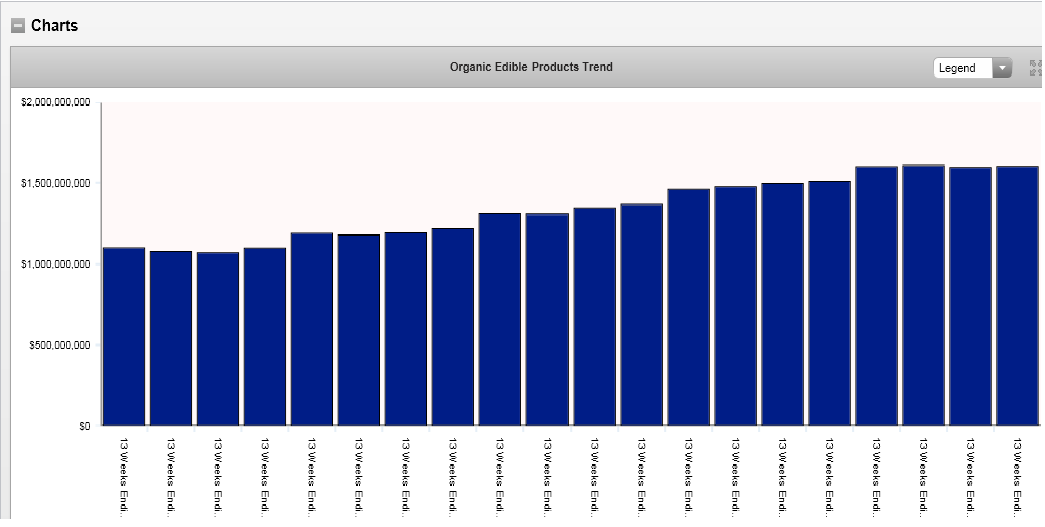Click the $0 axis label
The width and height of the screenshot is (1045, 527).
pyautogui.click(x=85, y=426)
